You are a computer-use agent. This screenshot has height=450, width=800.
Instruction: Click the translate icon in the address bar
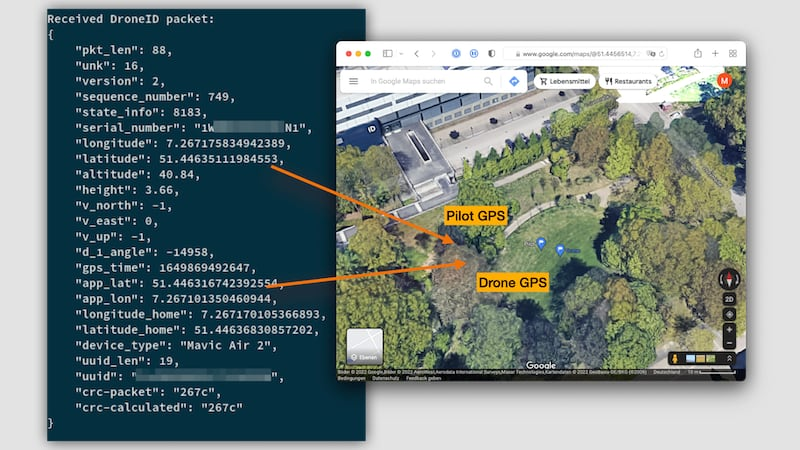pyautogui.click(x=651, y=54)
